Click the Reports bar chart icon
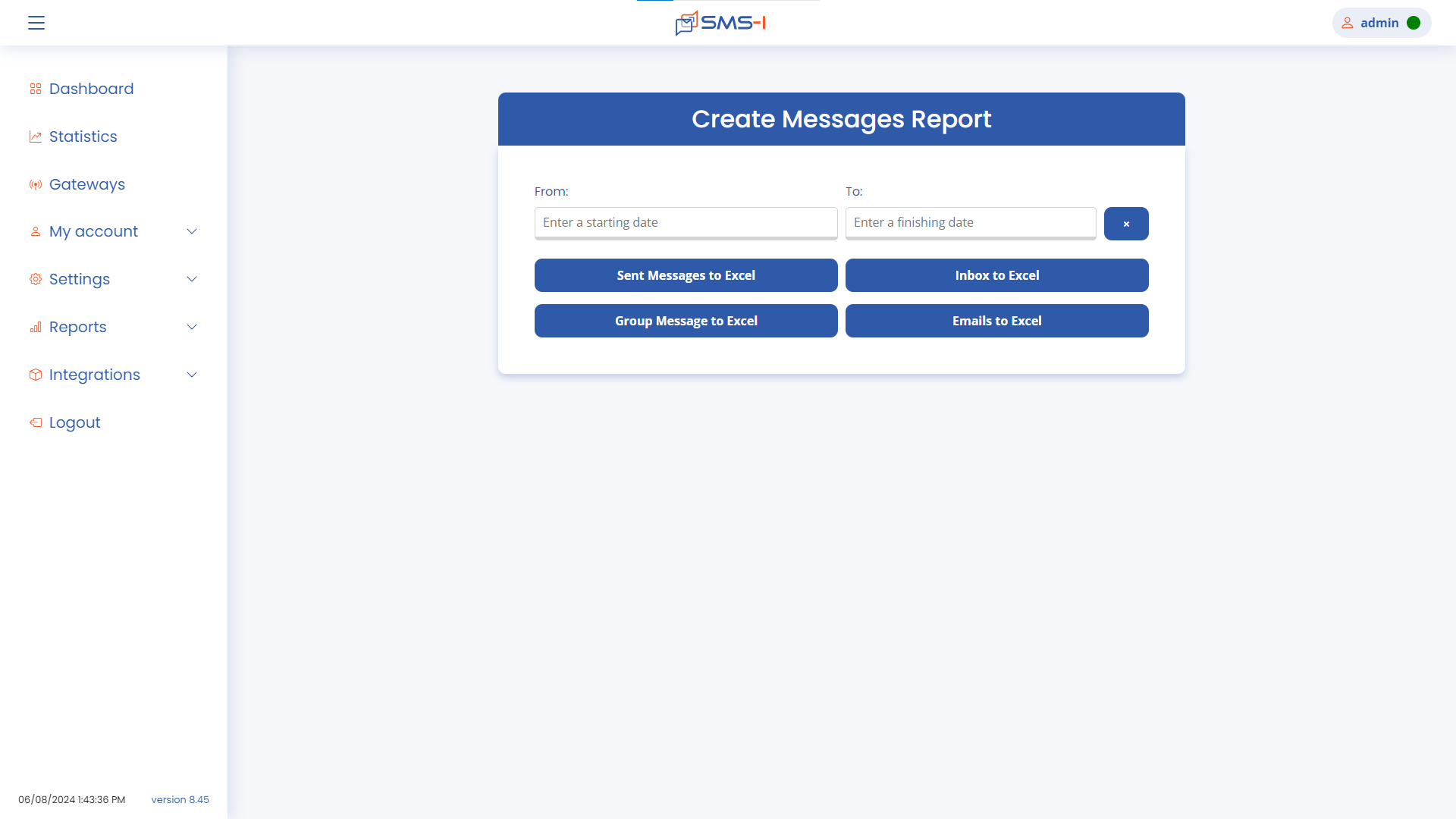1456x819 pixels. pos(36,327)
